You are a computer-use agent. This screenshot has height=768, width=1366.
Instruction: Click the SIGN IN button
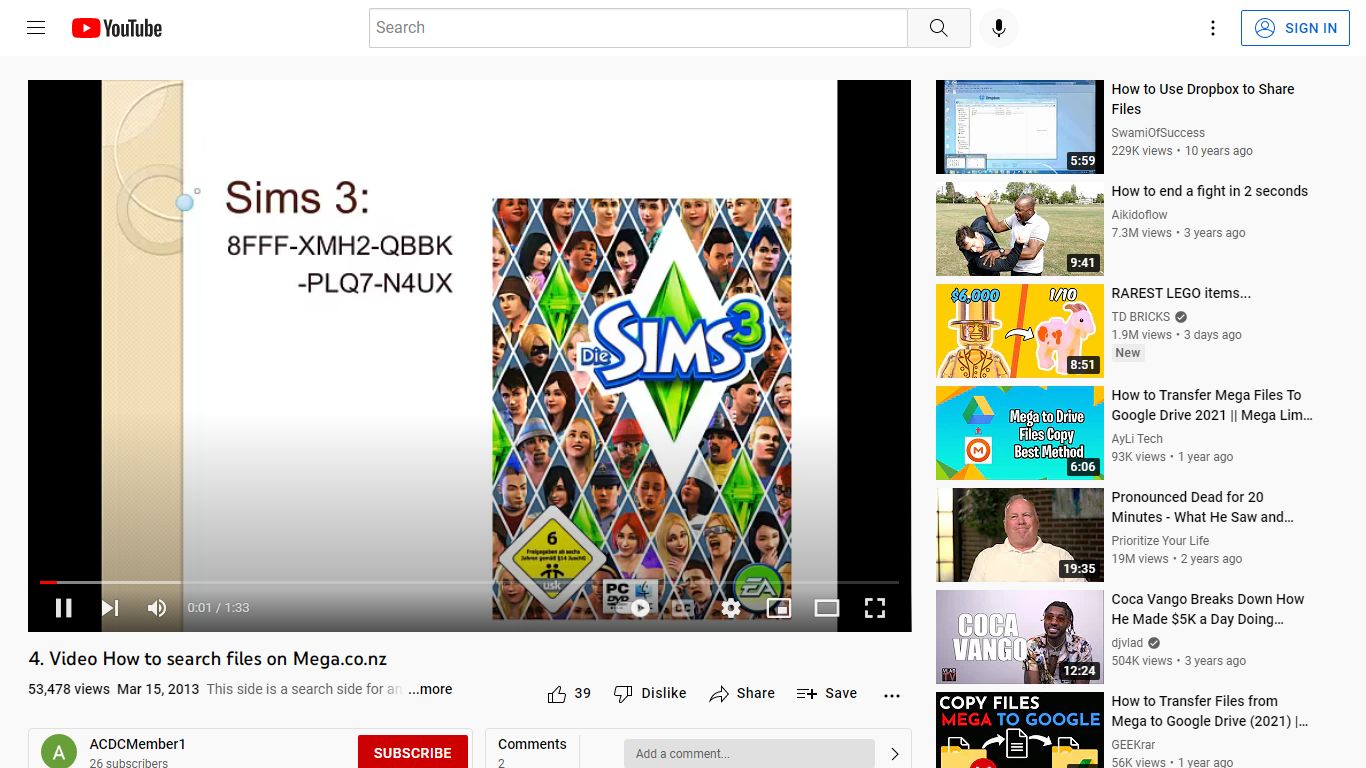[1295, 28]
